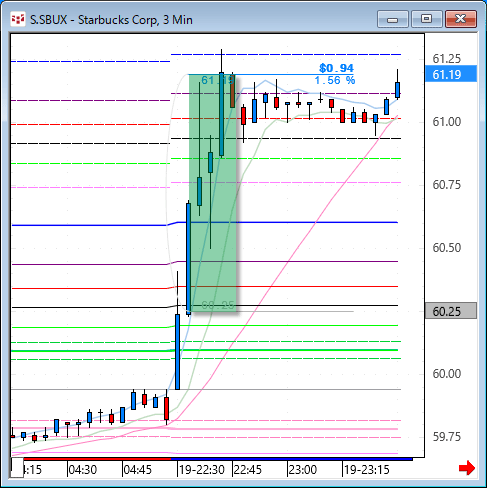Click the 19-22:30 time axis label

202,470
